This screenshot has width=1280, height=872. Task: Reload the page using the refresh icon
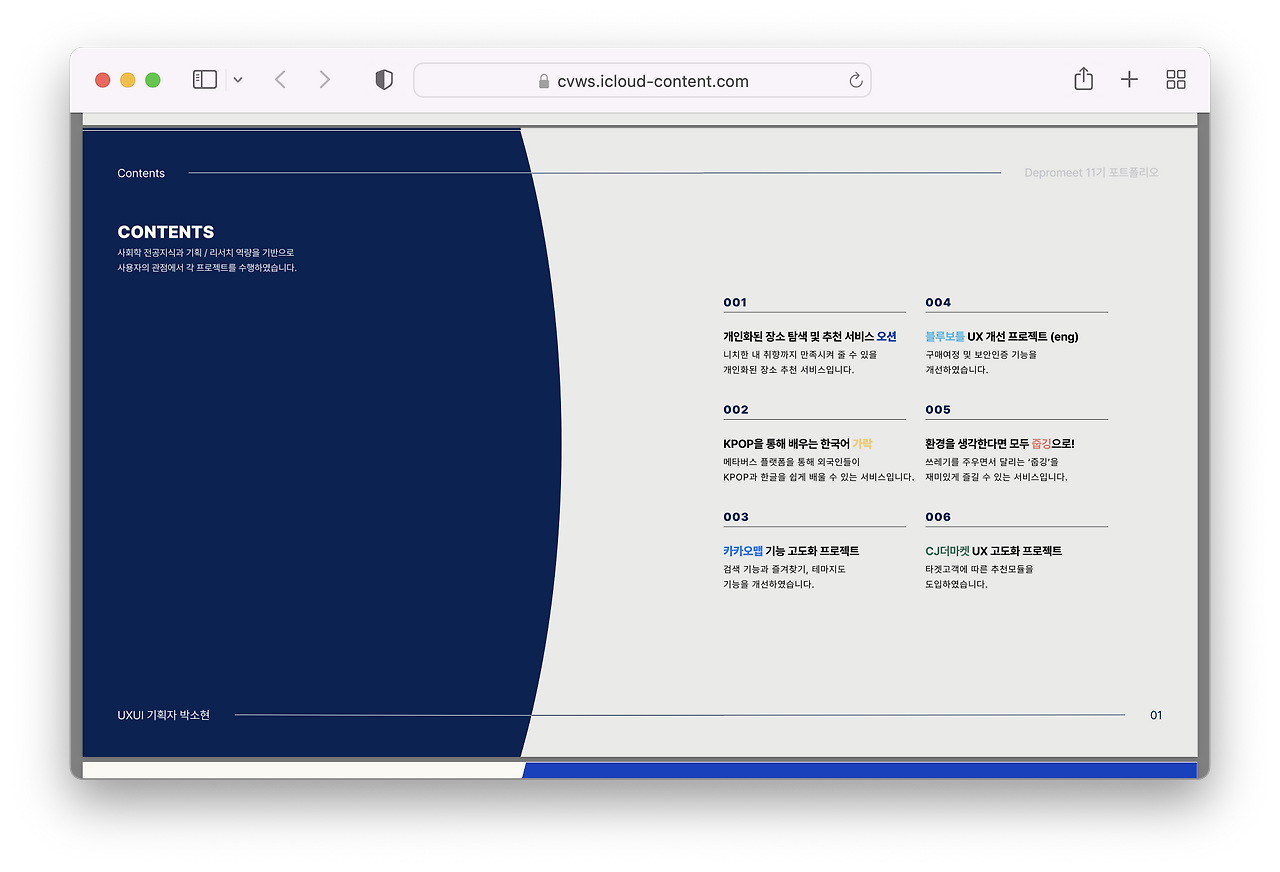855,80
